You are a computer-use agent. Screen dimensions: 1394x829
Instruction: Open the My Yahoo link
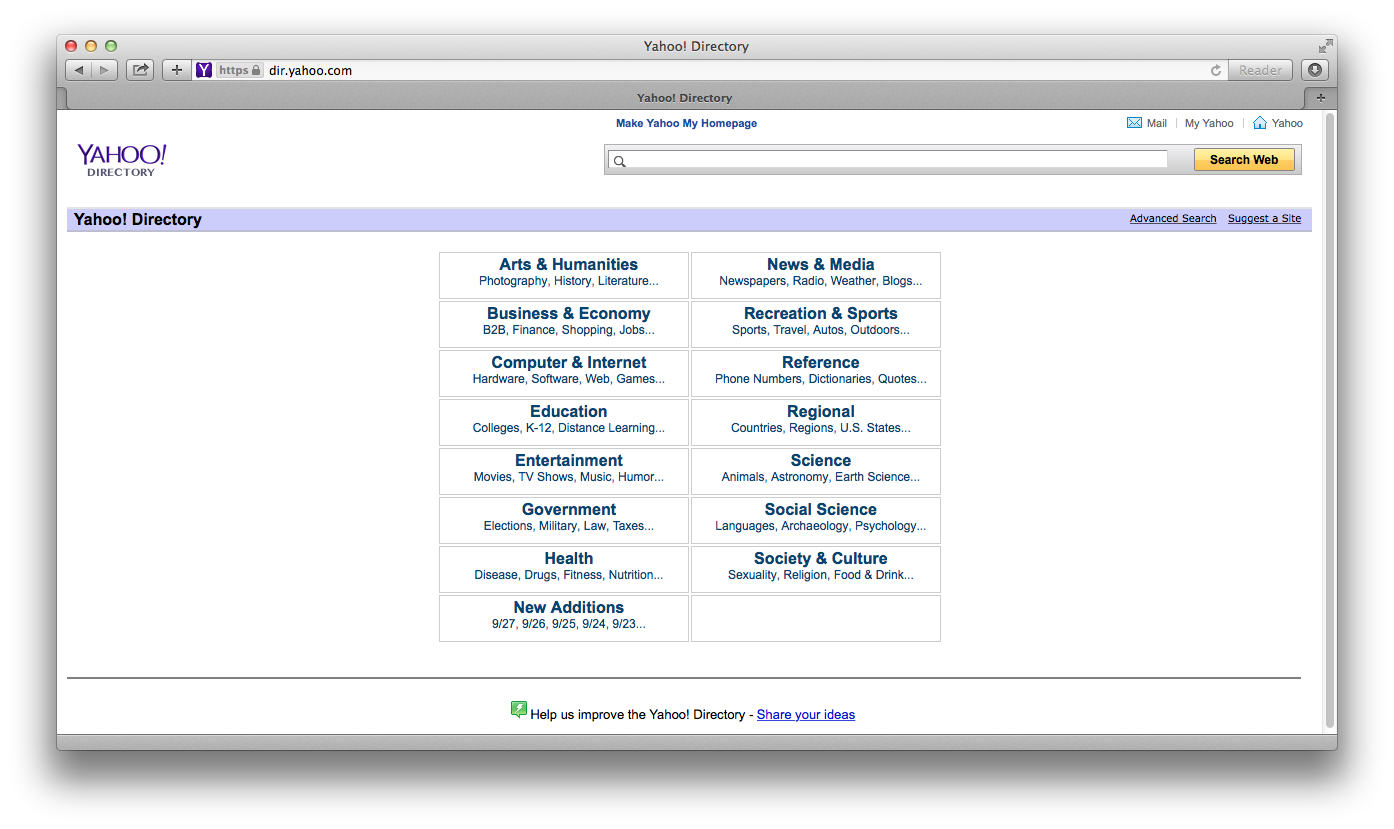(x=1209, y=123)
